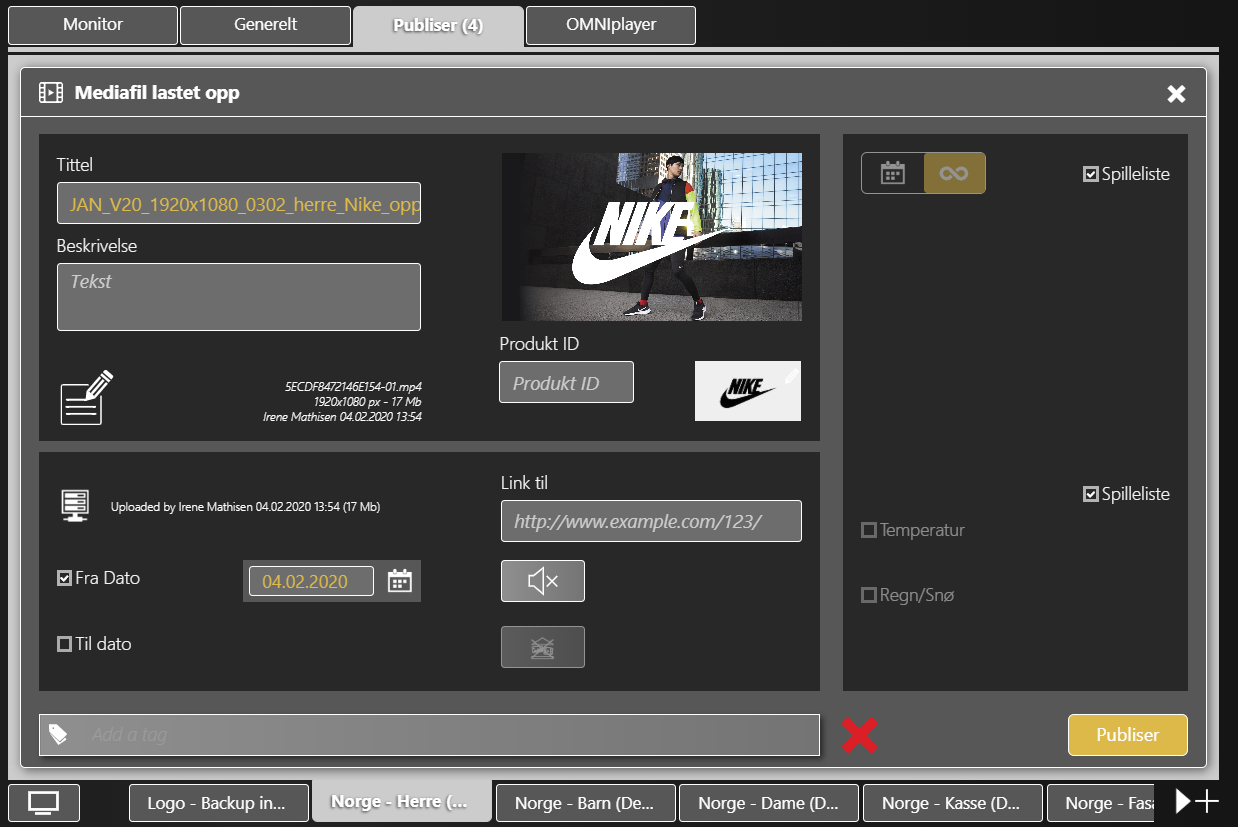Enable the Regn/Snø checkbox

[x=869, y=595]
